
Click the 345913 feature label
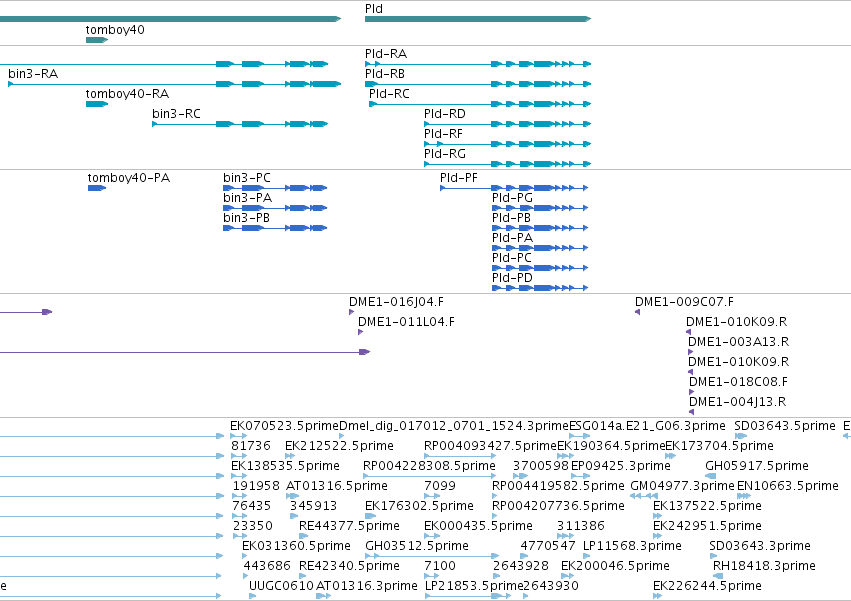[314, 507]
